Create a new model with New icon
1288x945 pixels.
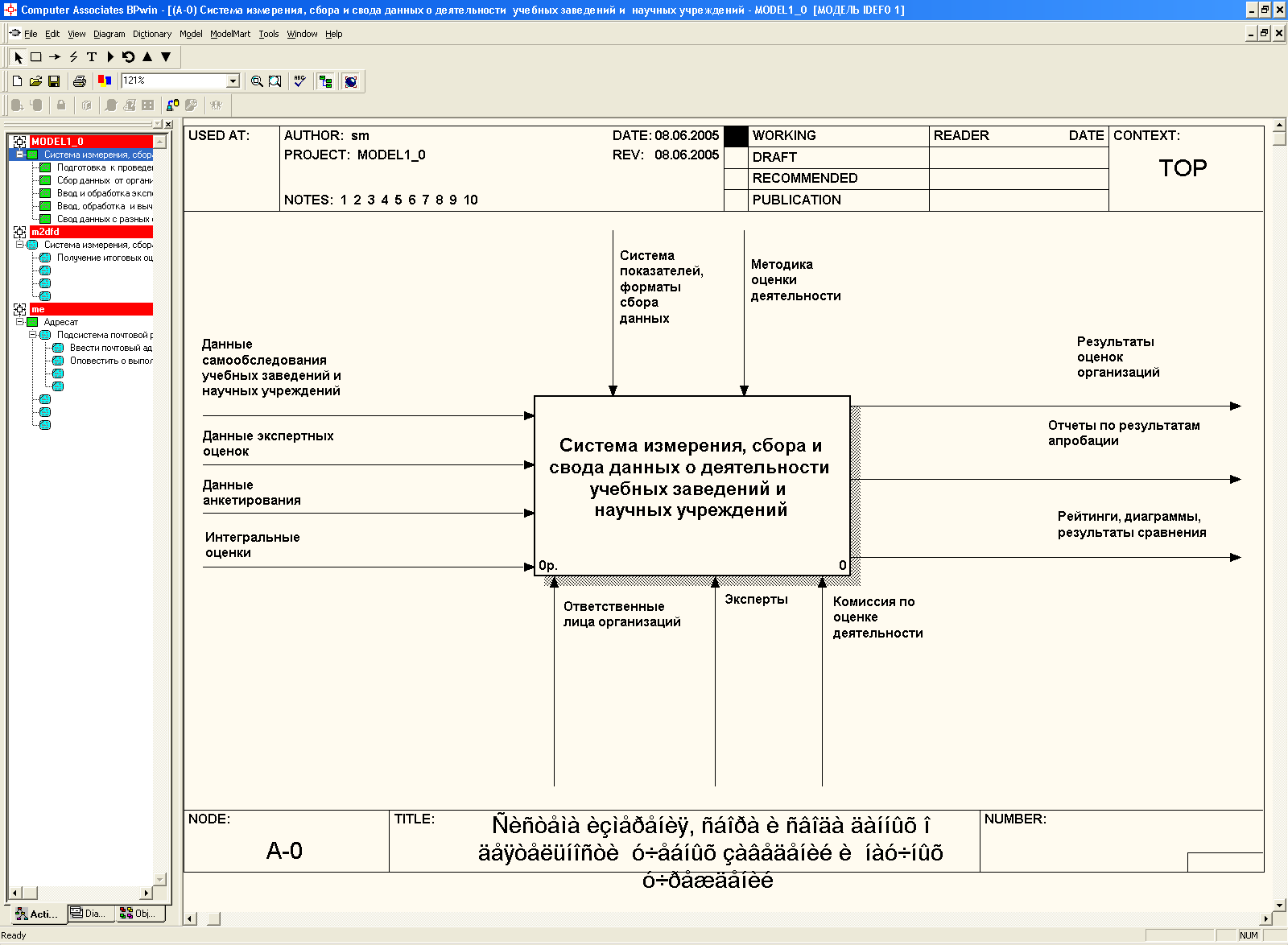[17, 81]
